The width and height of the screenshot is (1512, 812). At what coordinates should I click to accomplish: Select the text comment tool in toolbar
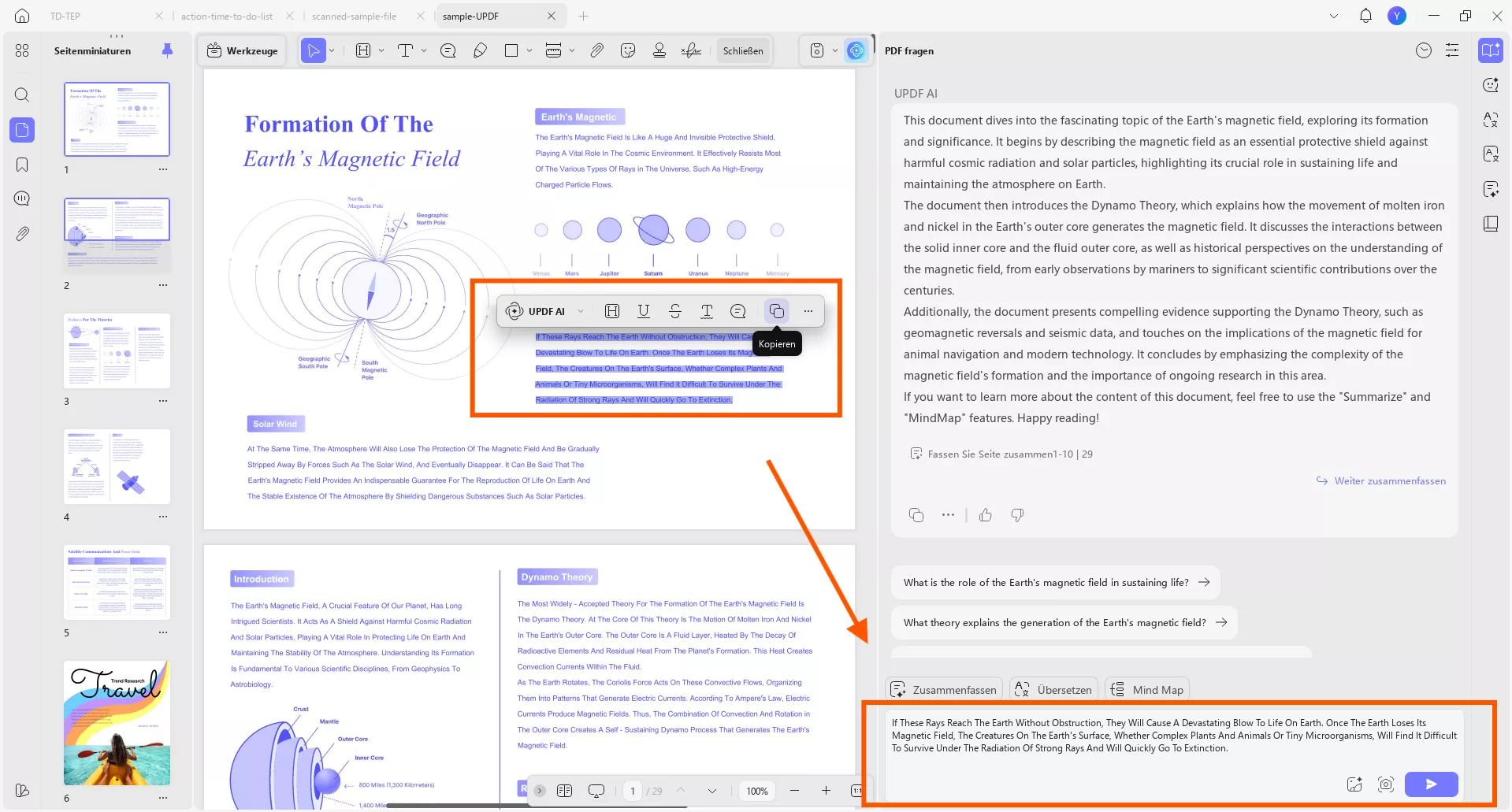pyautogui.click(x=406, y=50)
